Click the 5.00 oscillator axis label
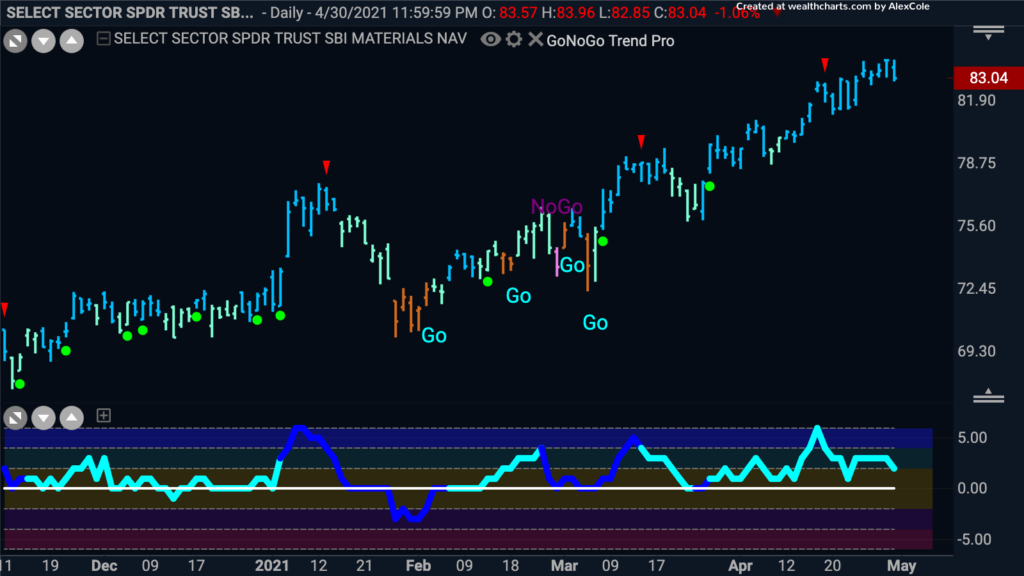The image size is (1024, 576). pyautogui.click(x=972, y=438)
